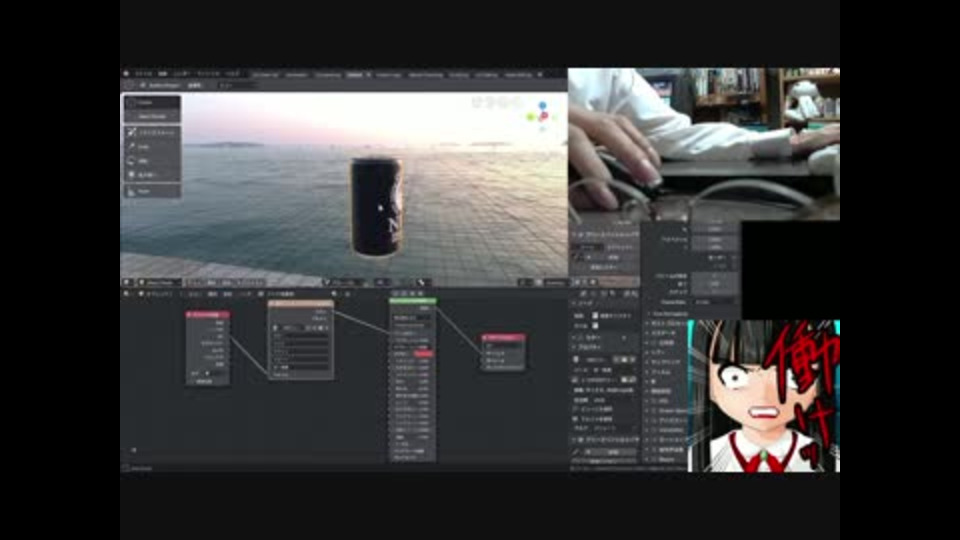Toggle the ノードを使用 checkbox

(261, 294)
